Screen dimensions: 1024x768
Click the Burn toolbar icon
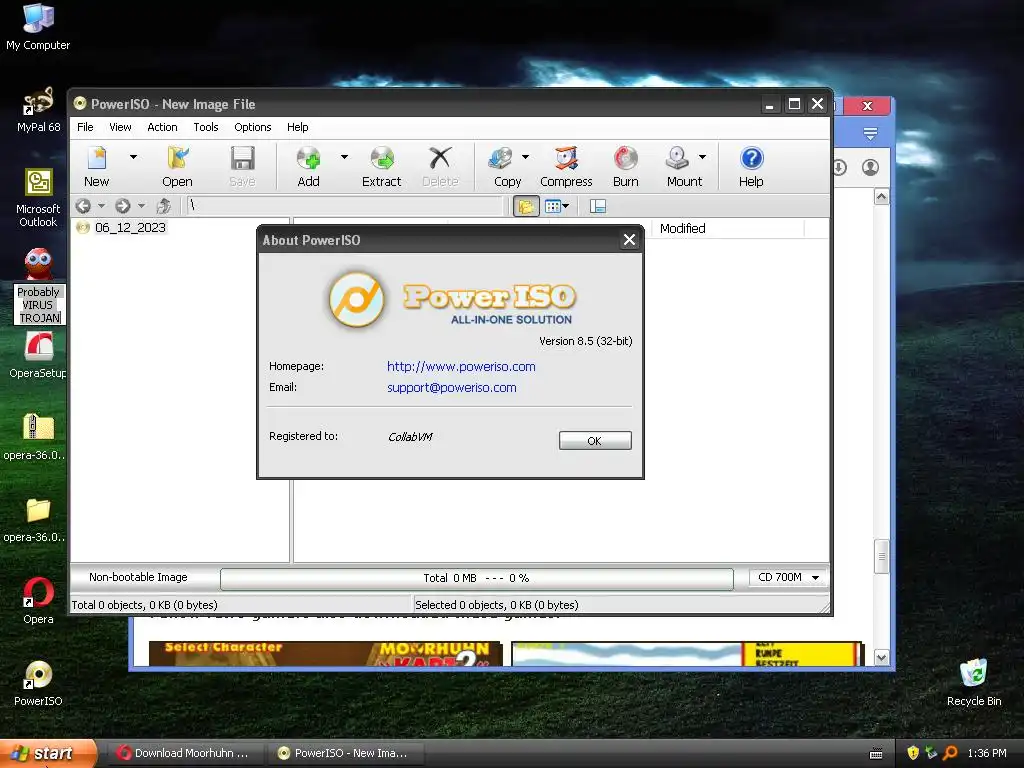(626, 167)
